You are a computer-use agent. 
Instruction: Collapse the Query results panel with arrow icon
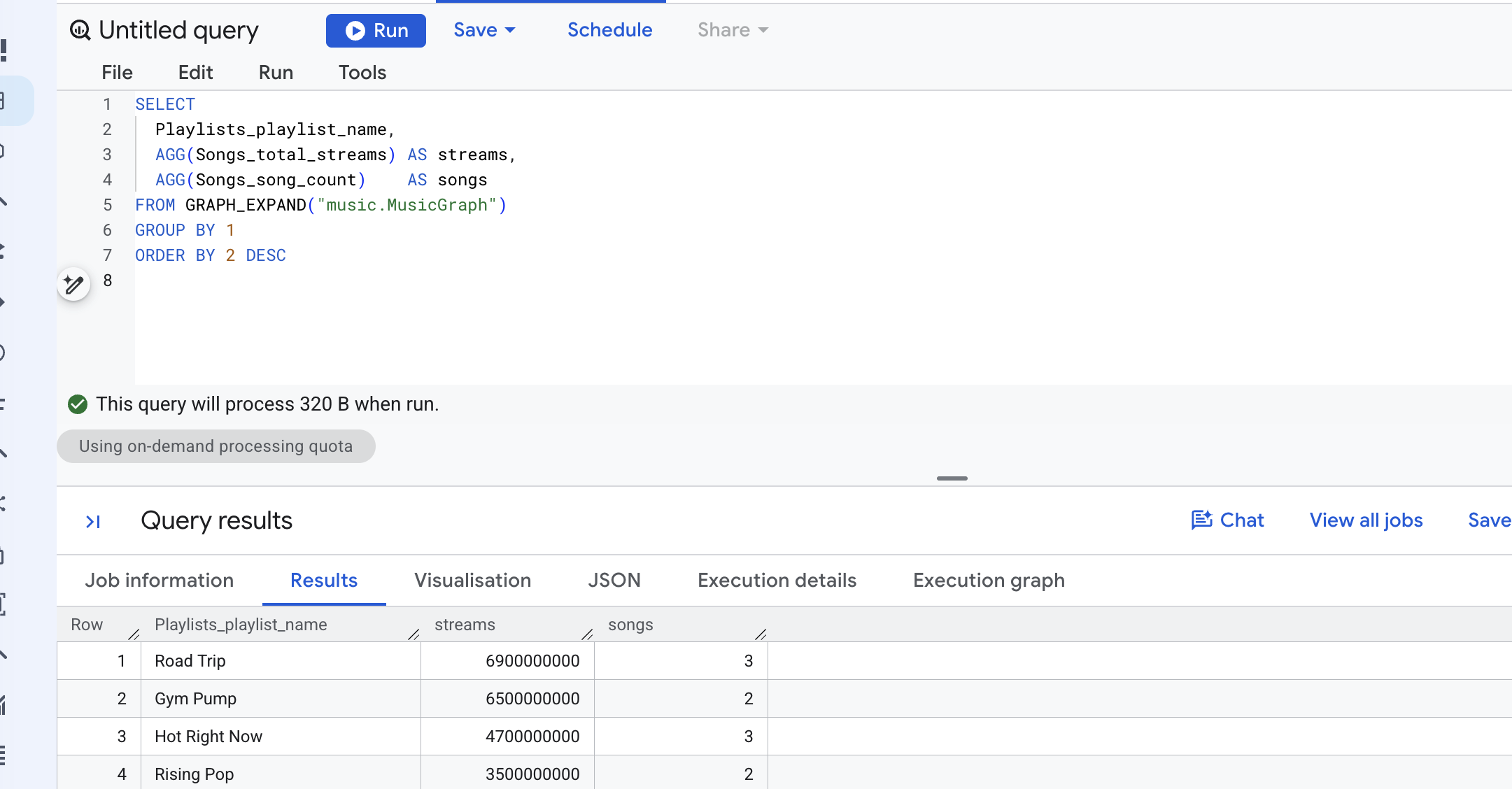[93, 522]
